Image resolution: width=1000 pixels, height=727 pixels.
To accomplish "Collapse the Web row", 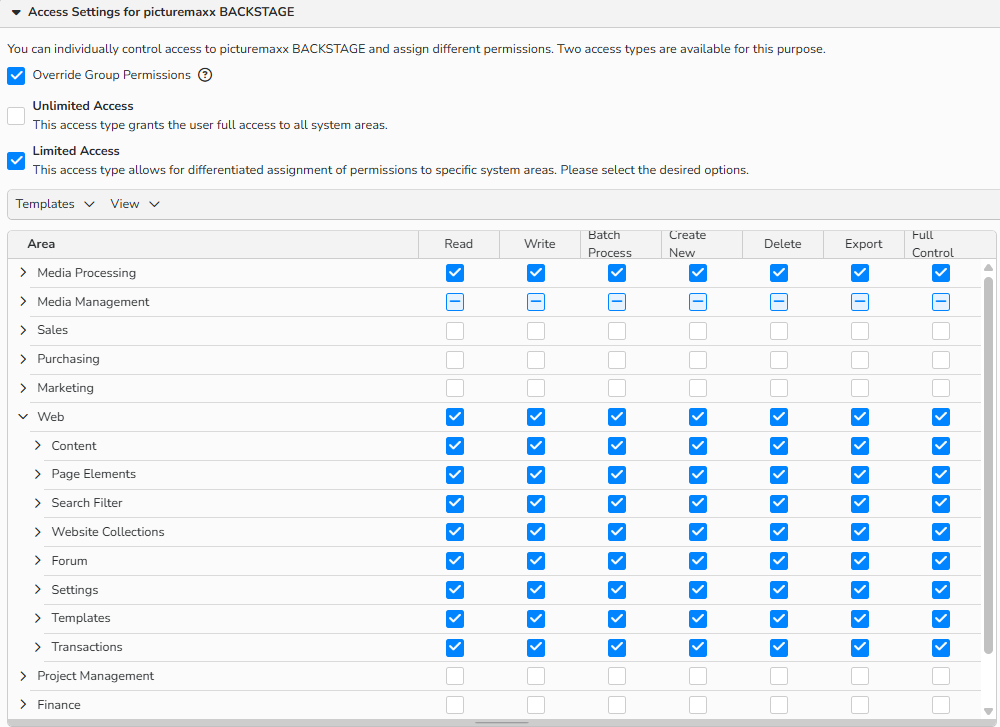I will [24, 416].
